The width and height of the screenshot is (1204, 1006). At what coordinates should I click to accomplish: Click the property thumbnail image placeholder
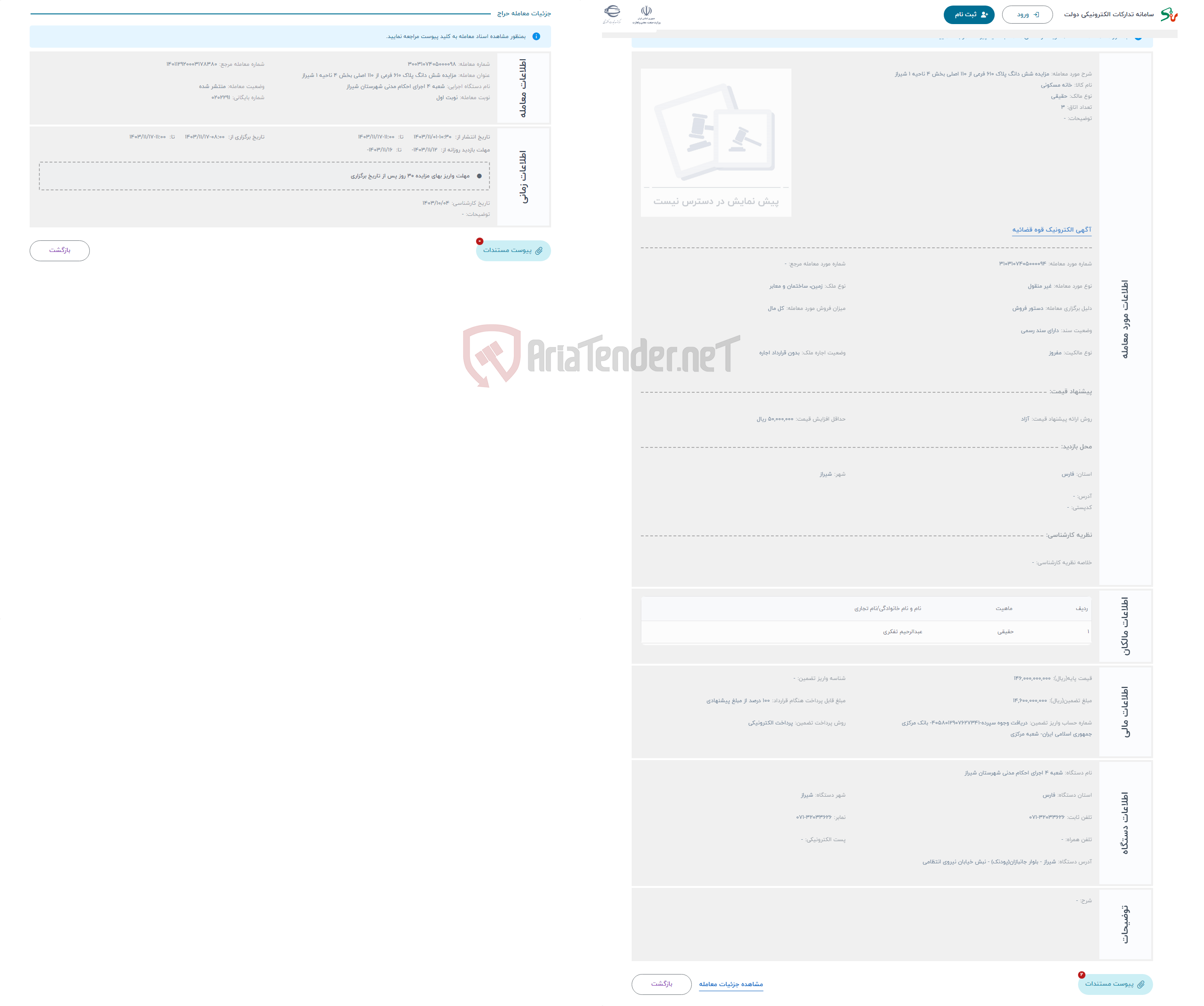pos(715,140)
